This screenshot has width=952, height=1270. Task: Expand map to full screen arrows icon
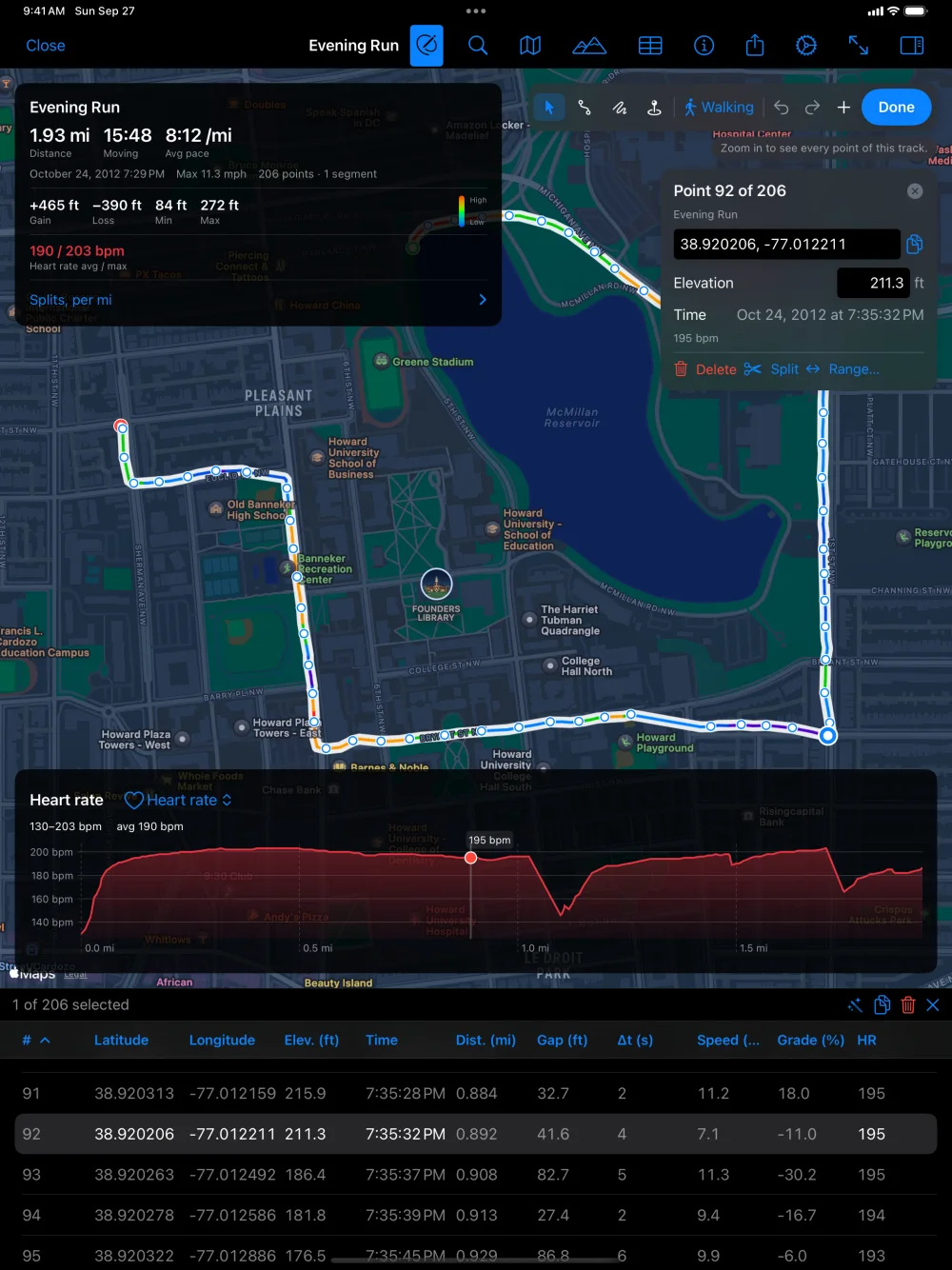pyautogui.click(x=859, y=46)
